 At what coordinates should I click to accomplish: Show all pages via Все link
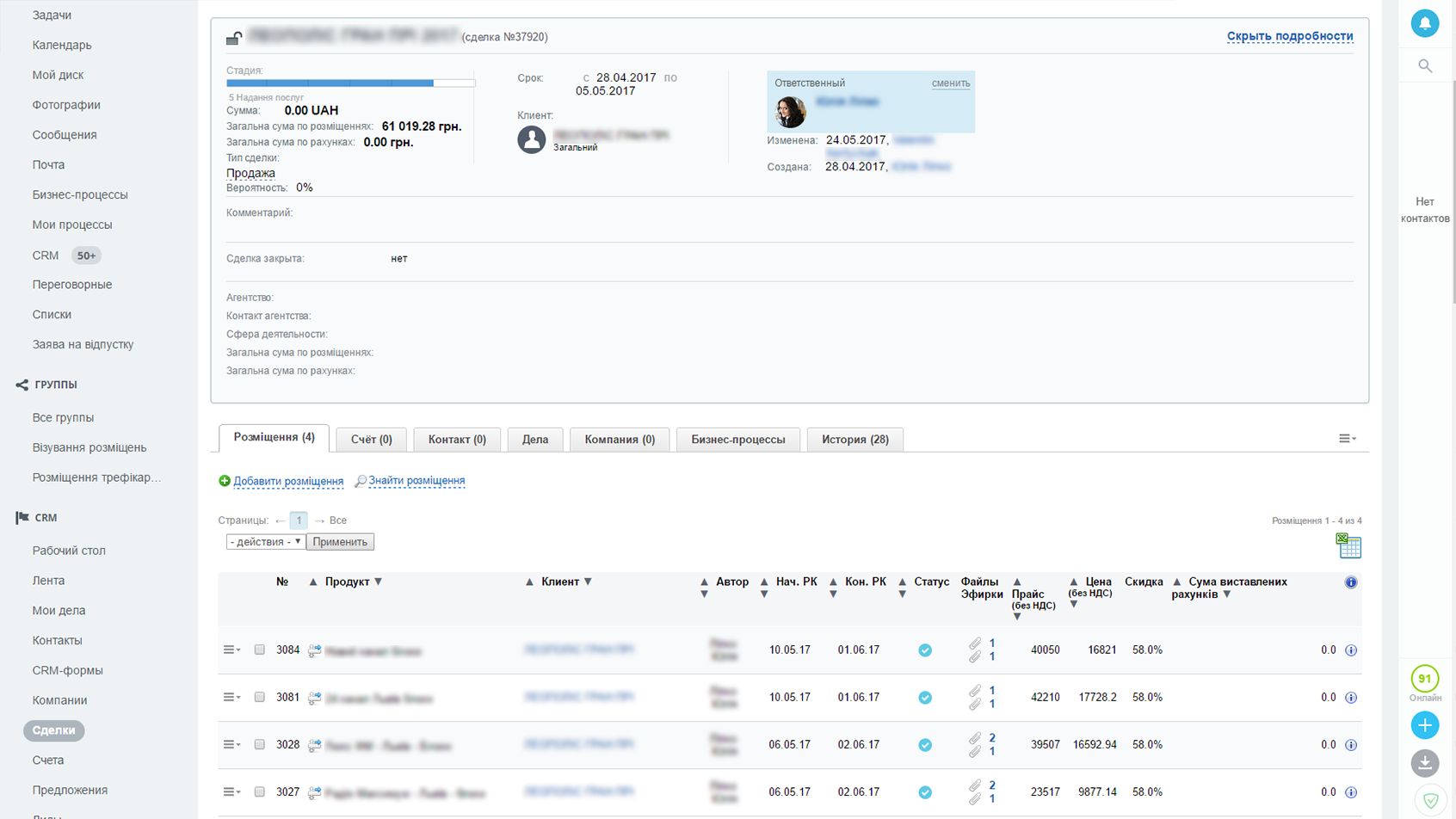[338, 520]
